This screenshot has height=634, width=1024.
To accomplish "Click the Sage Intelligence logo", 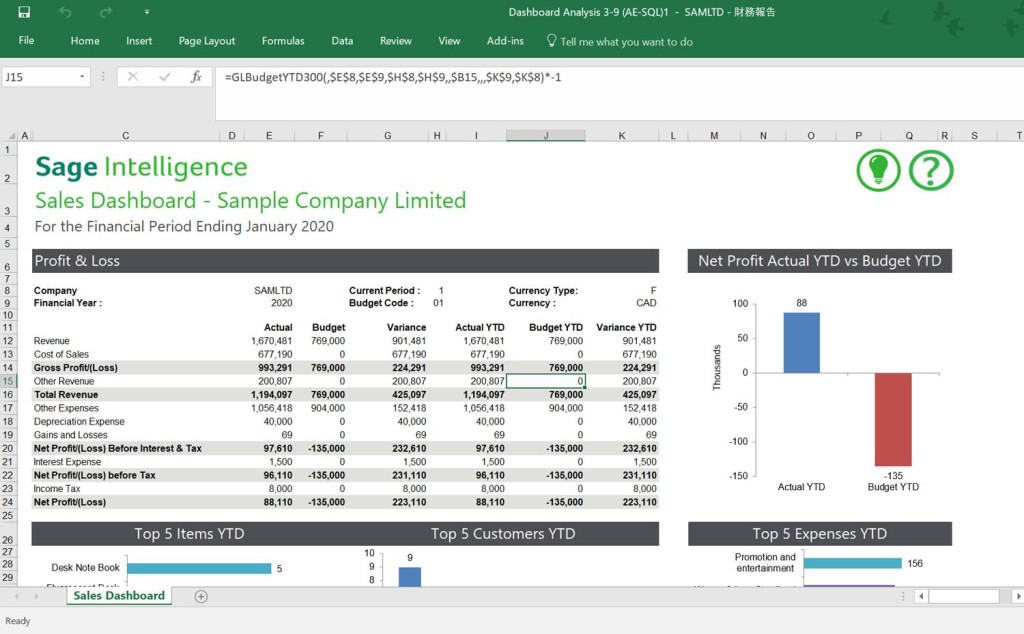I will tap(141, 166).
